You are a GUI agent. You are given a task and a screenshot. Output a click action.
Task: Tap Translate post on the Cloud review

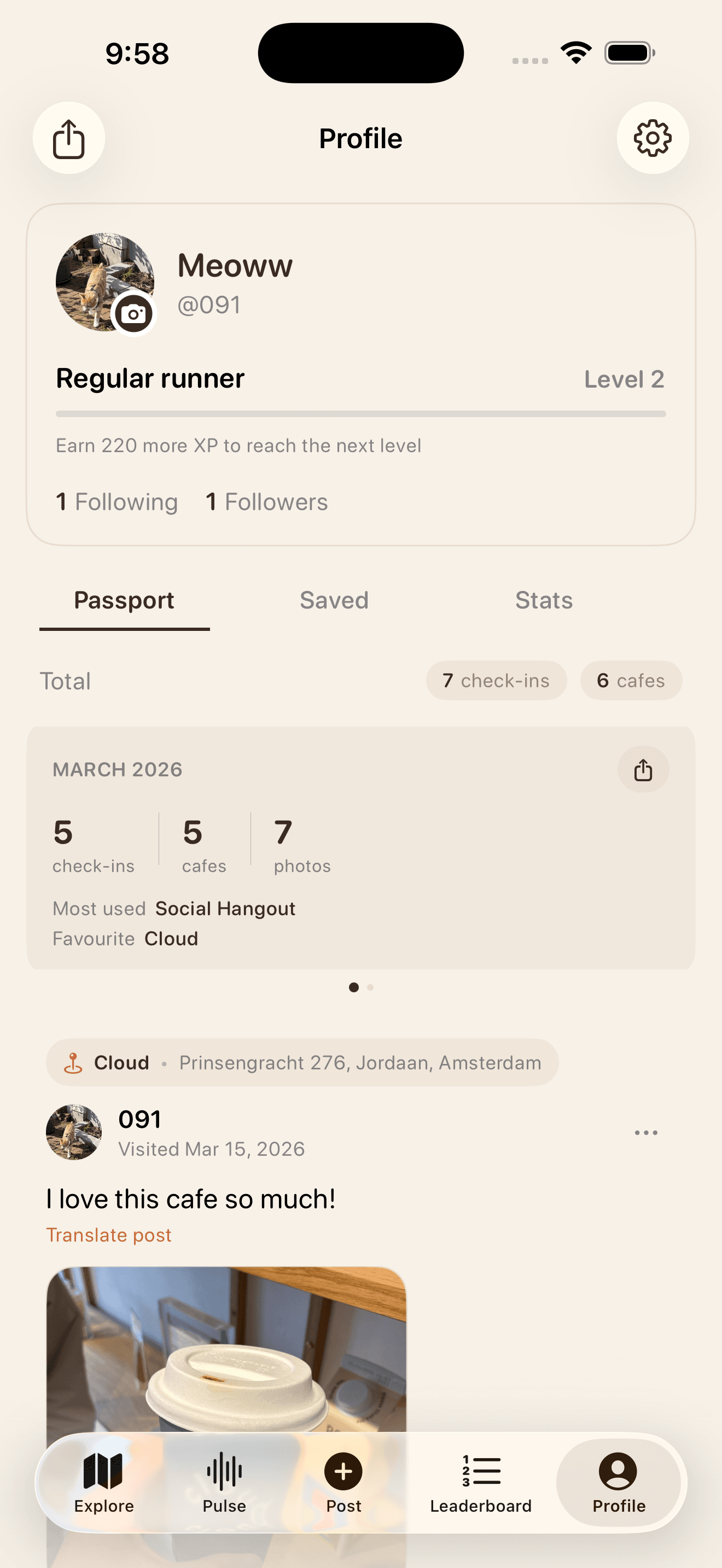(108, 1234)
